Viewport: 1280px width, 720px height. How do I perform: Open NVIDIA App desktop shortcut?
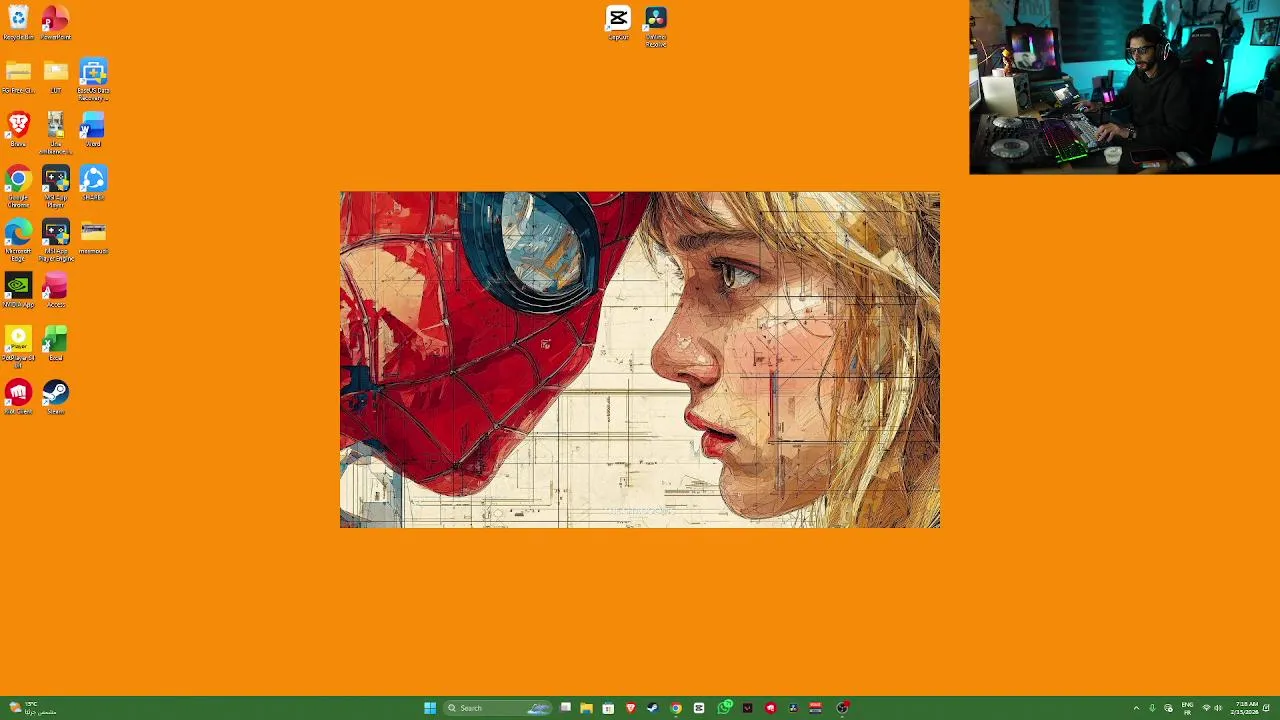click(18, 291)
